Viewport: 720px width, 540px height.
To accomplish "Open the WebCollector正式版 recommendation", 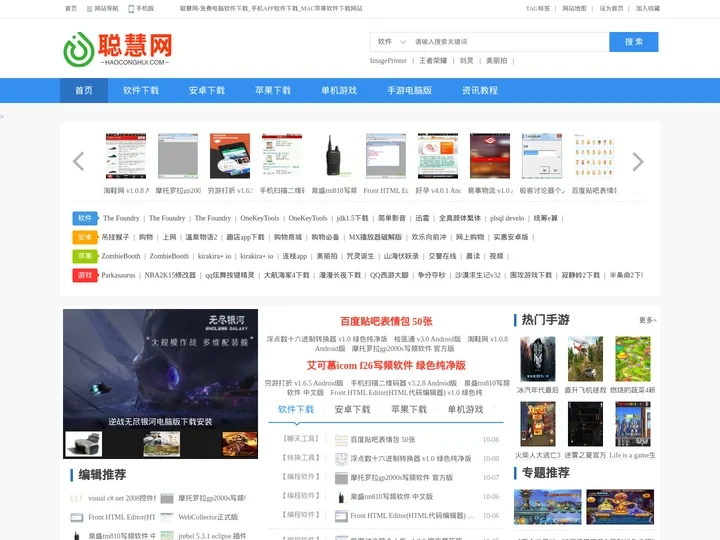I will [208, 517].
